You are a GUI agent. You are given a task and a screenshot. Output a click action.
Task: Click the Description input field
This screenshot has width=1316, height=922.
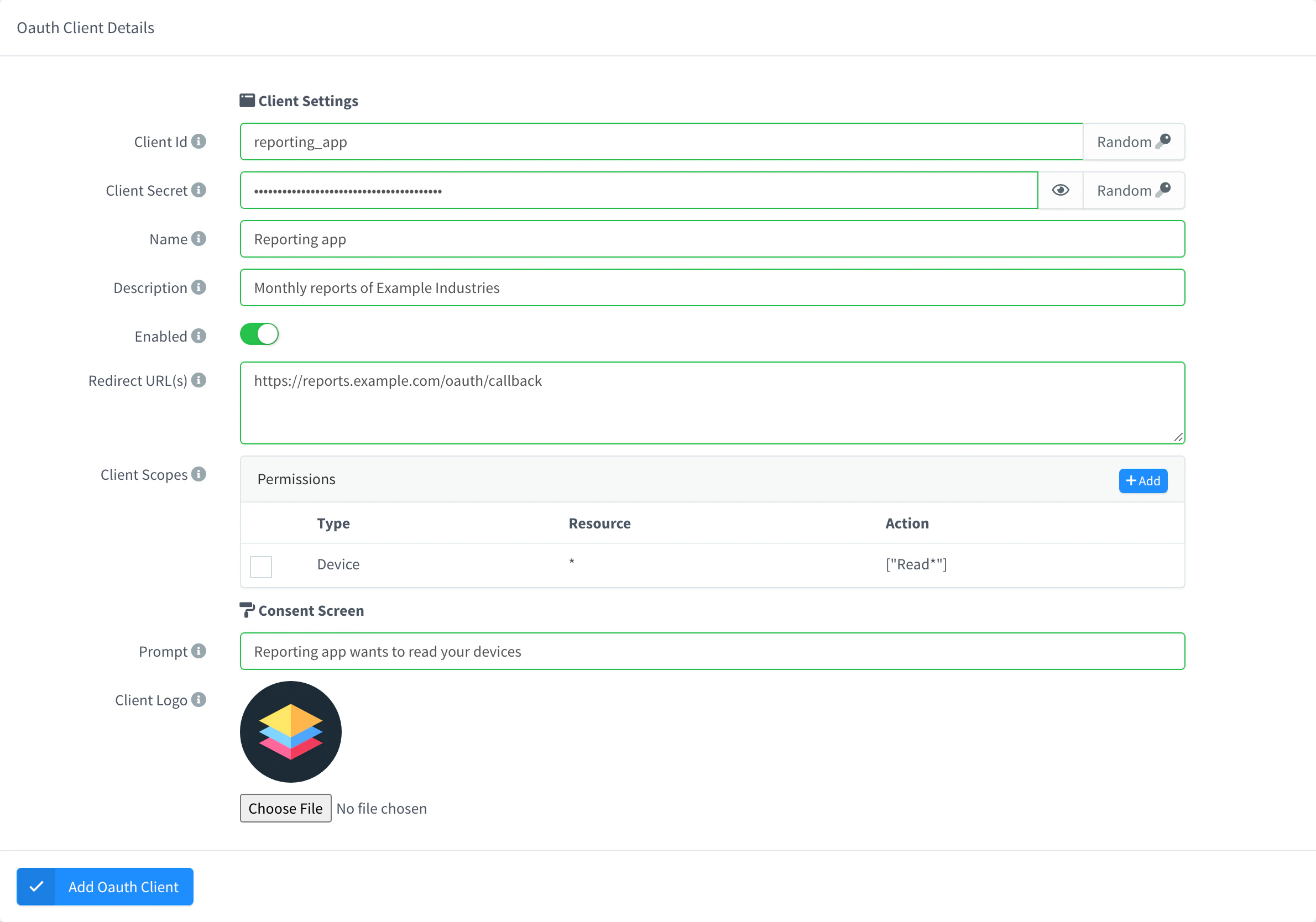(712, 287)
